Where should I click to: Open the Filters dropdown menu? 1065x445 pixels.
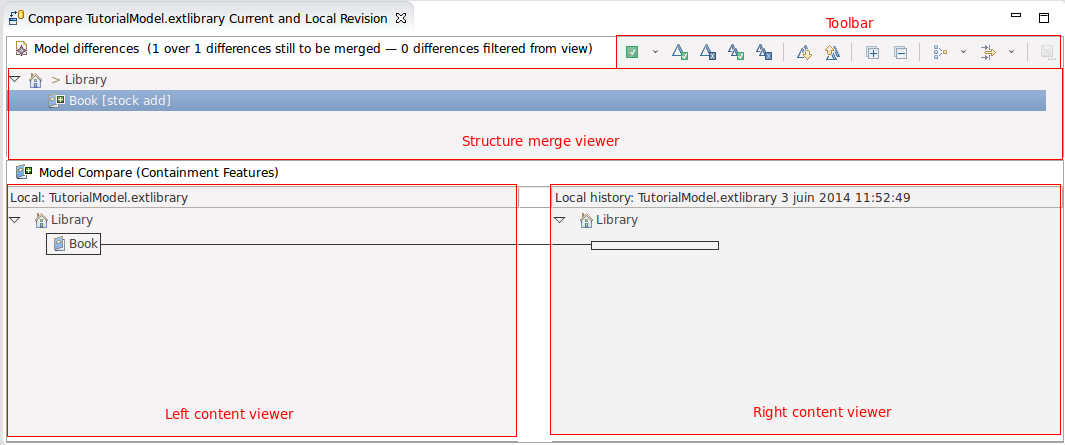click(x=1011, y=52)
